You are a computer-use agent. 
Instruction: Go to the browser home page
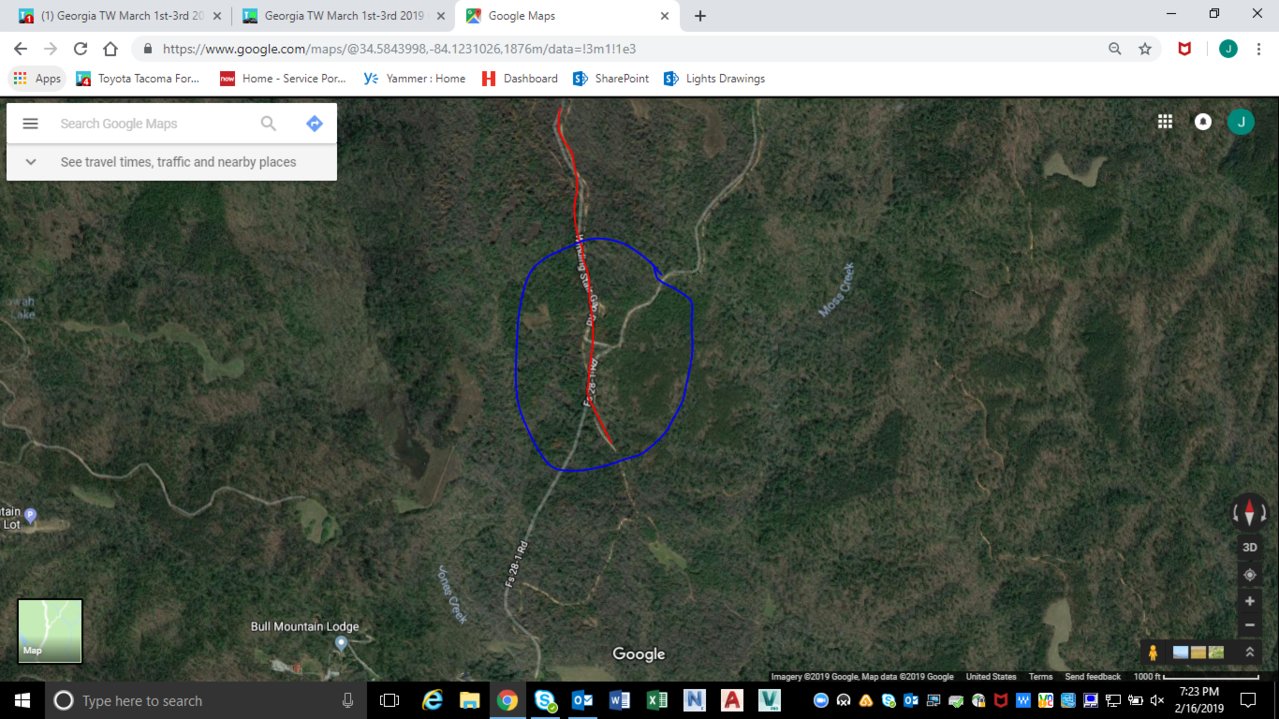(110, 48)
